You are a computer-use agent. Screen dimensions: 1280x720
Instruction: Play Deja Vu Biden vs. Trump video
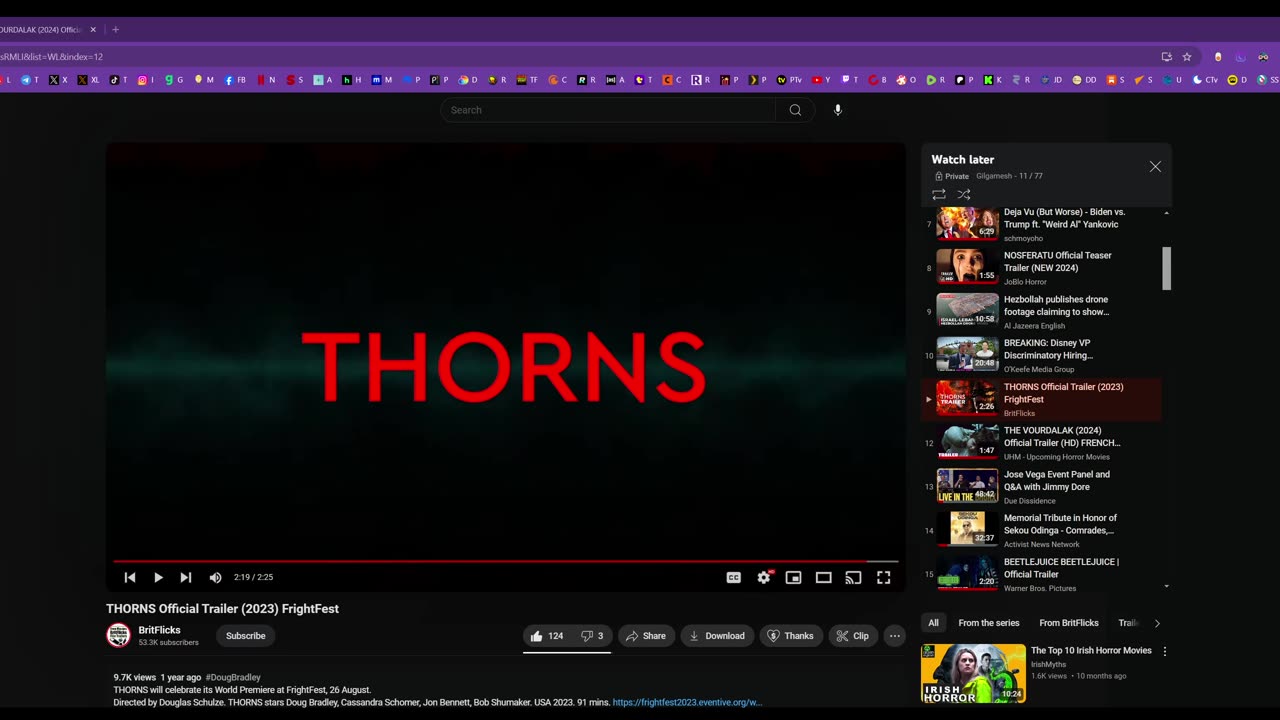[x=1042, y=224]
